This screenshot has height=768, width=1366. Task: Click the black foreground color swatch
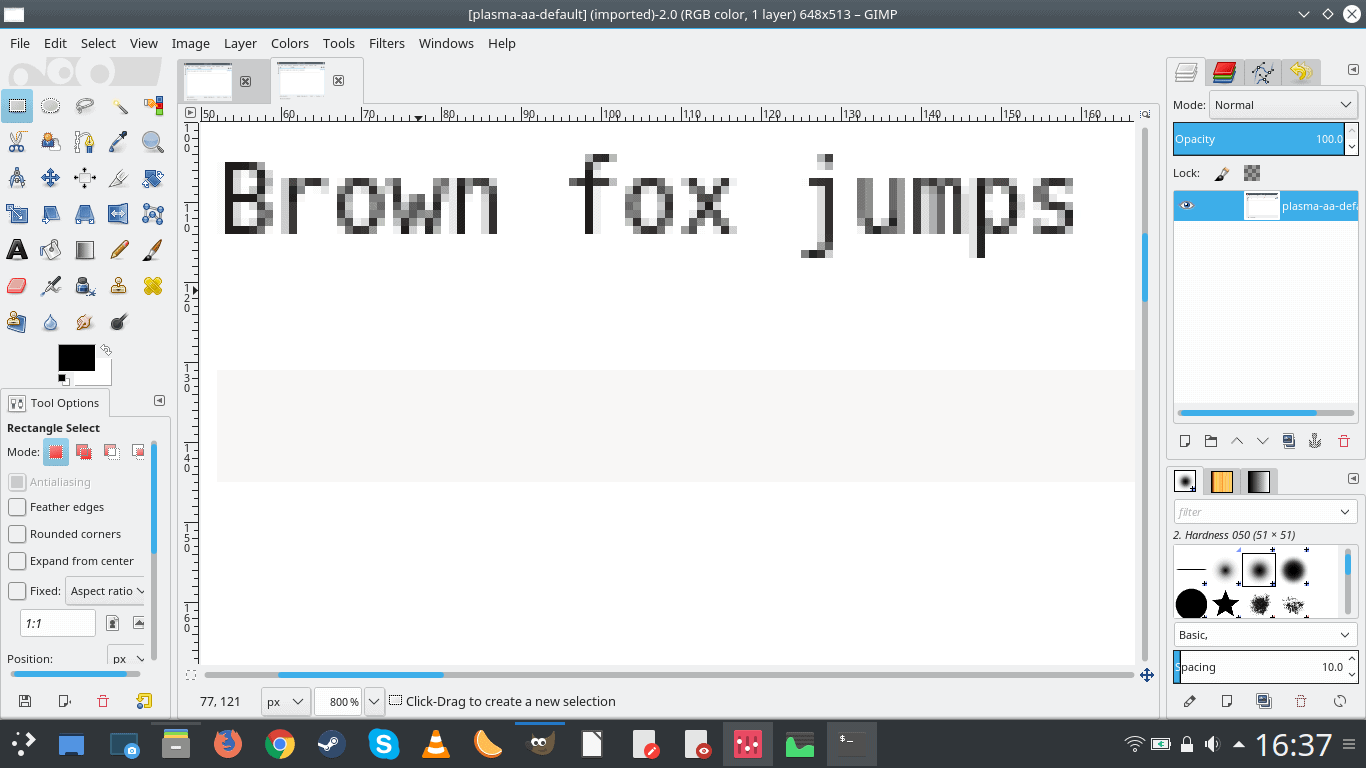click(76, 358)
